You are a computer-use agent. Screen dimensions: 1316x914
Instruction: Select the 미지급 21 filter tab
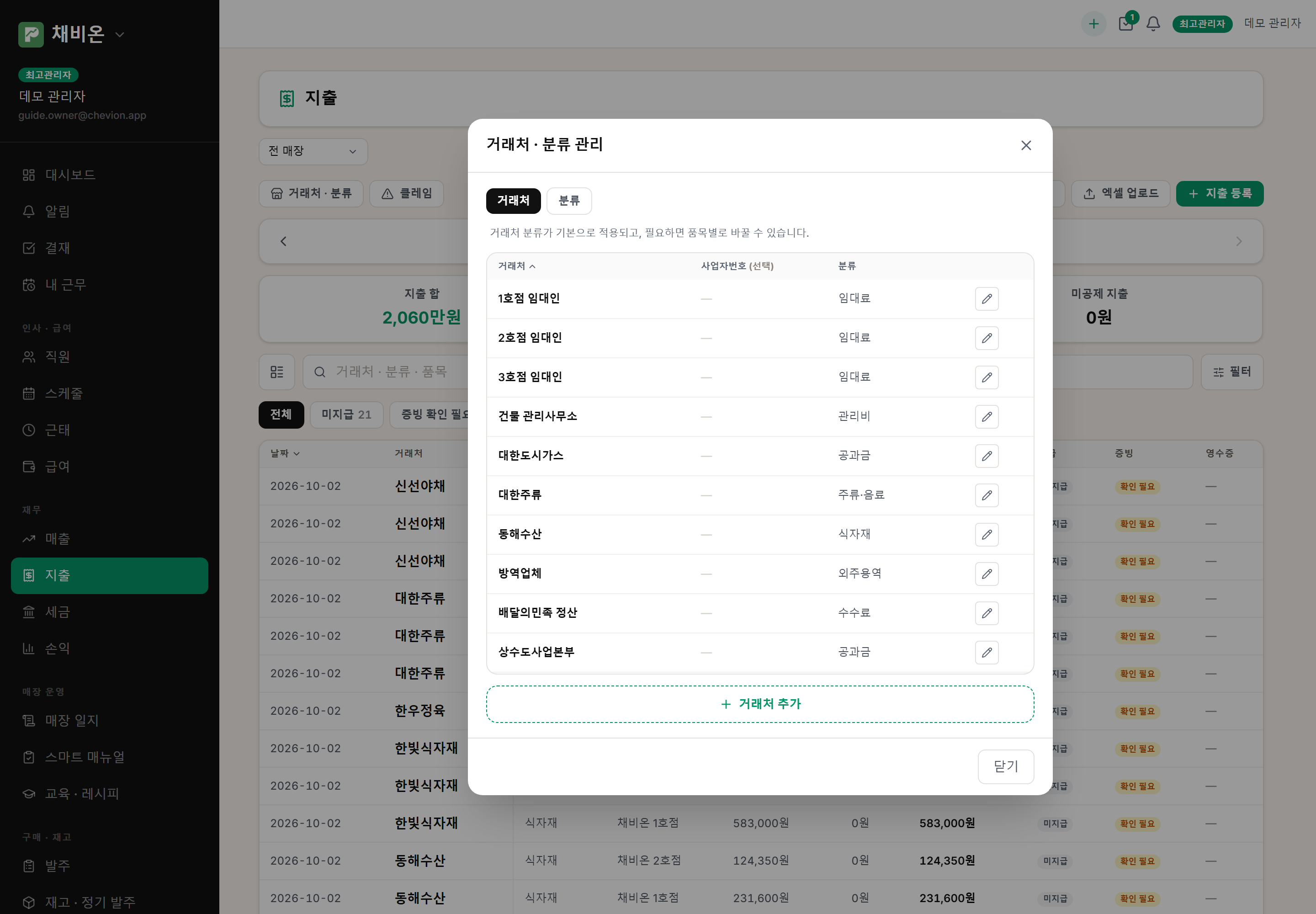point(346,414)
